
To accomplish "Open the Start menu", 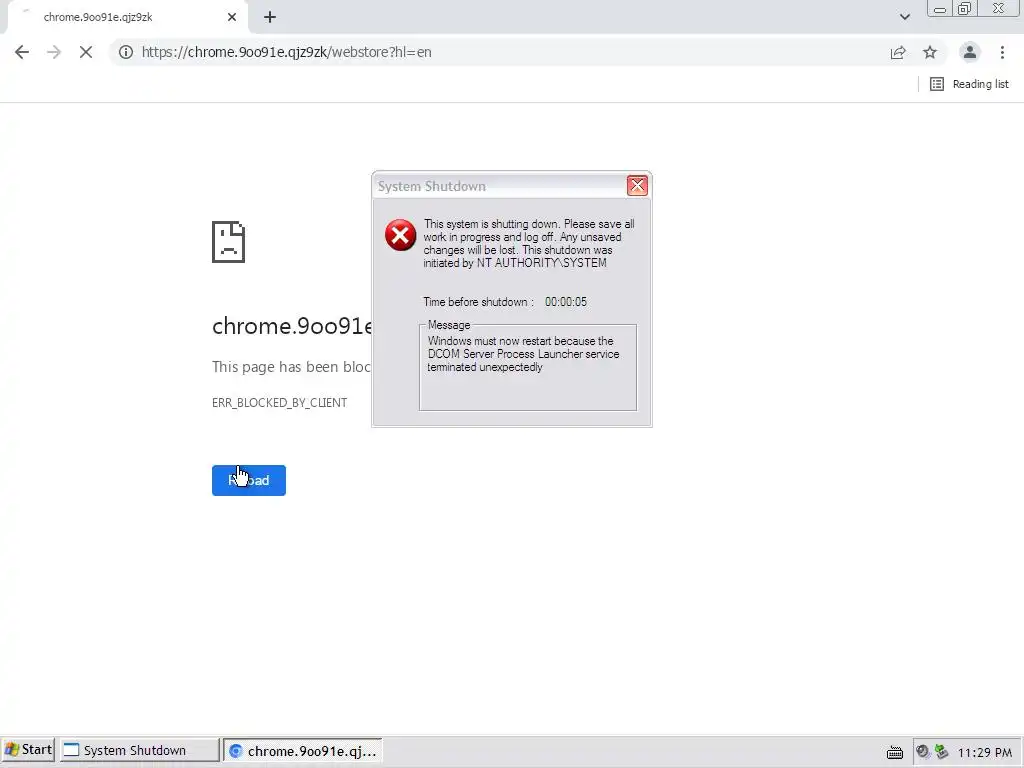I will [x=29, y=750].
